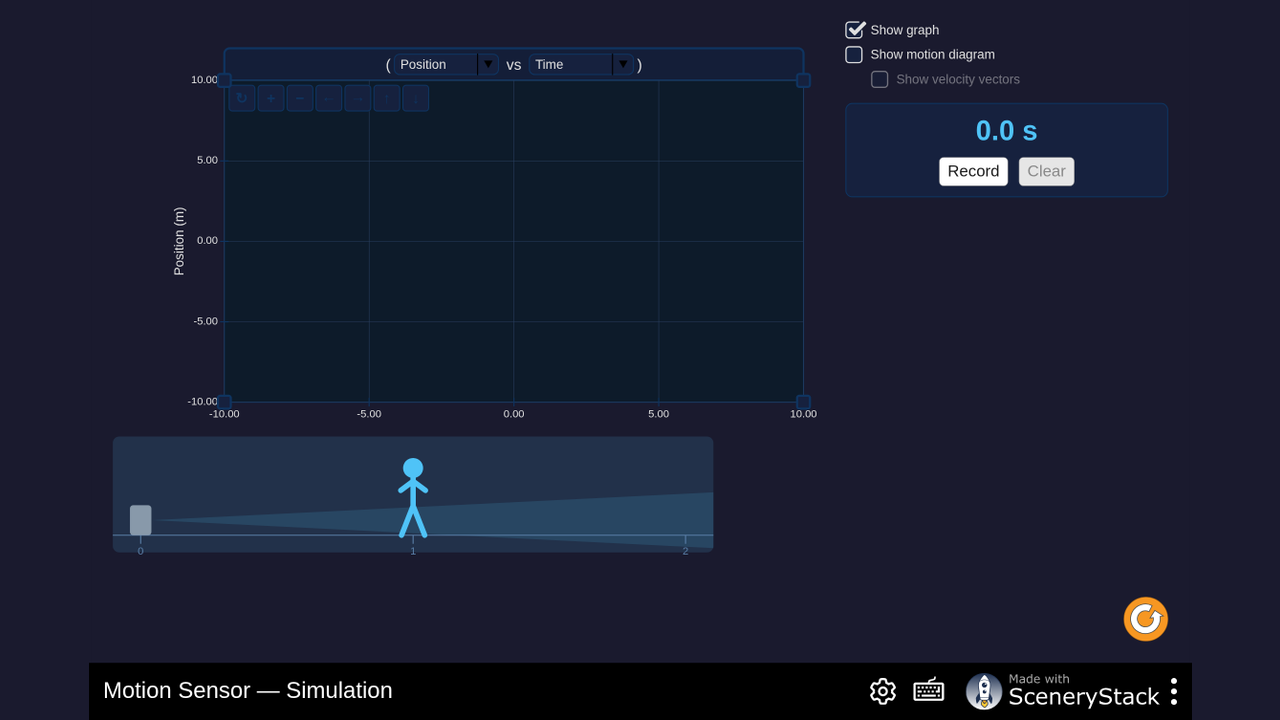Reset the graph view with the circular arrow
Image resolution: width=1280 pixels, height=720 pixels.
(x=242, y=98)
